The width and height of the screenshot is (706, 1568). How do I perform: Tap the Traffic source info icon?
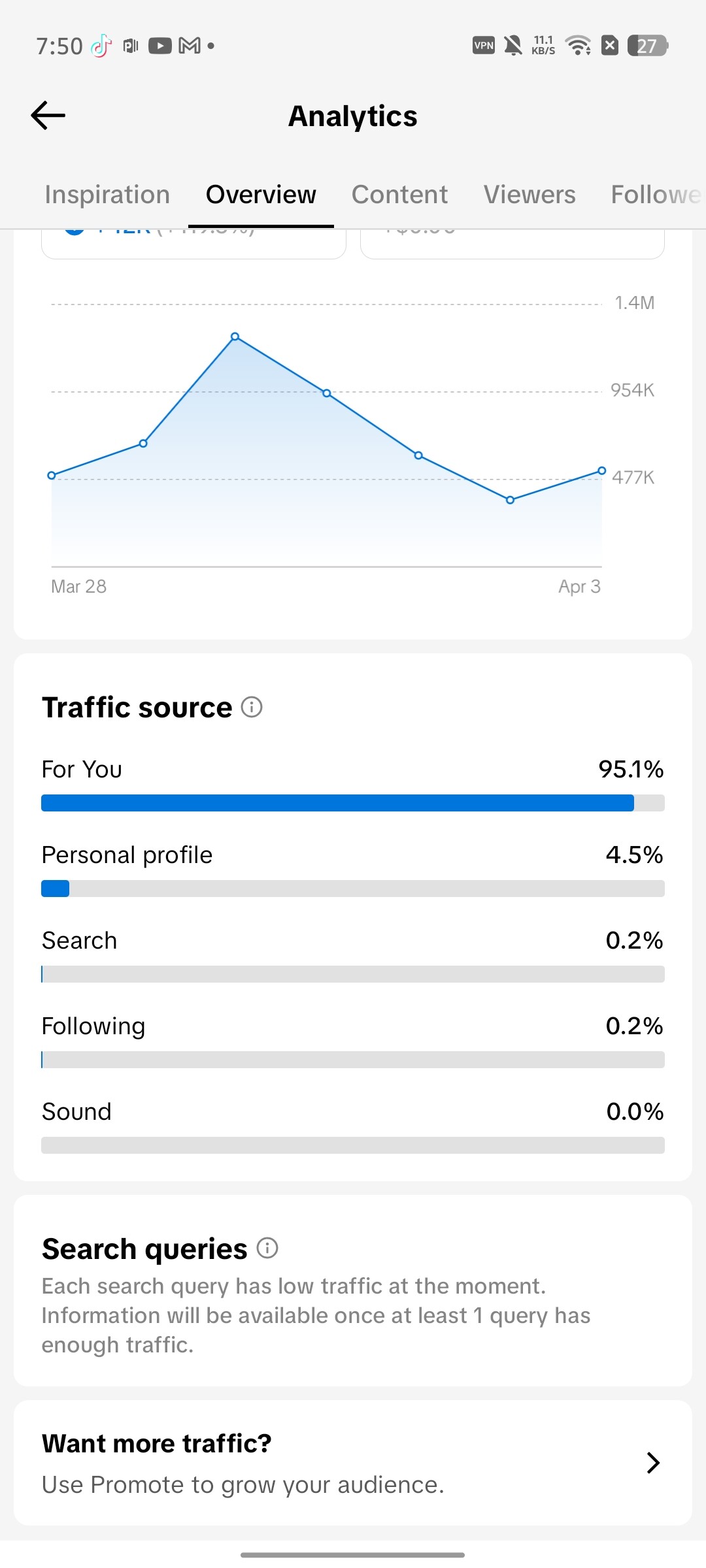click(252, 707)
